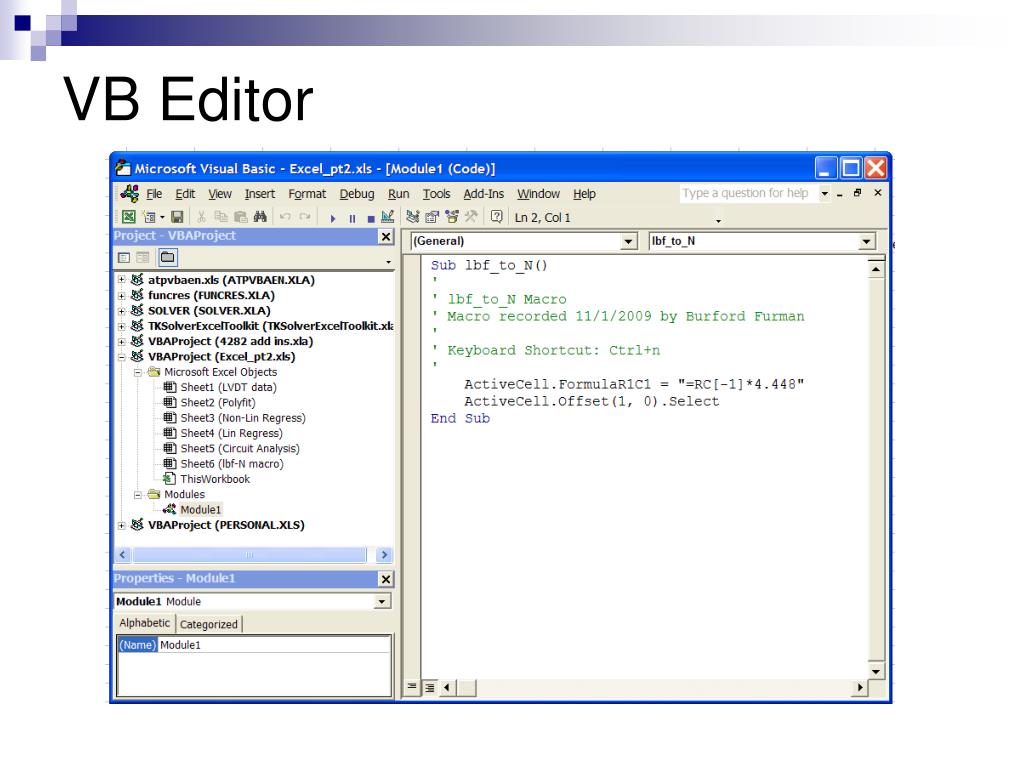Click the Reset stop icon
1024x768 pixels.
tap(370, 218)
